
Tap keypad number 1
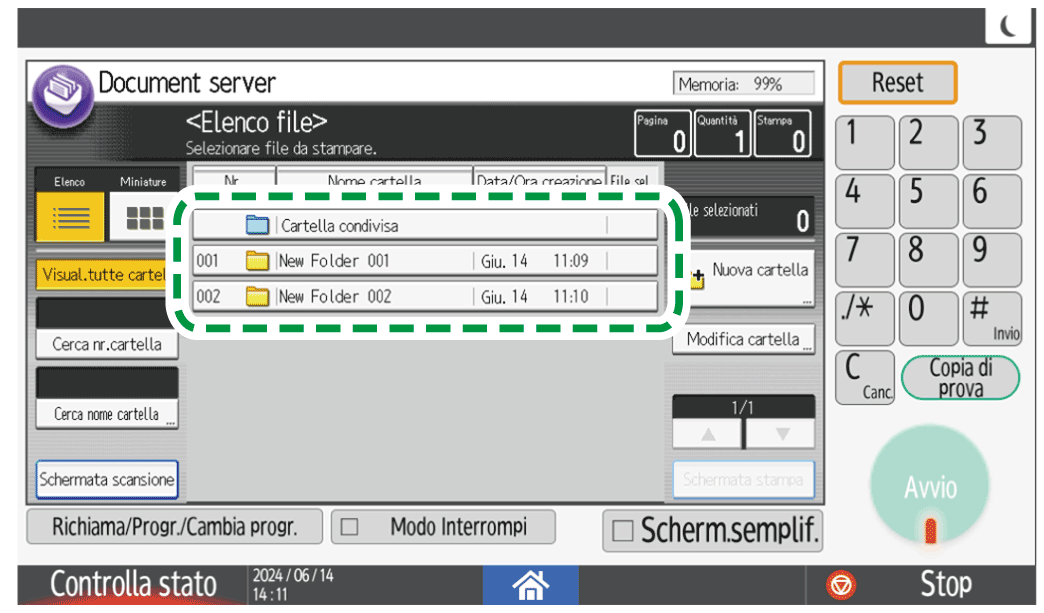(x=865, y=142)
